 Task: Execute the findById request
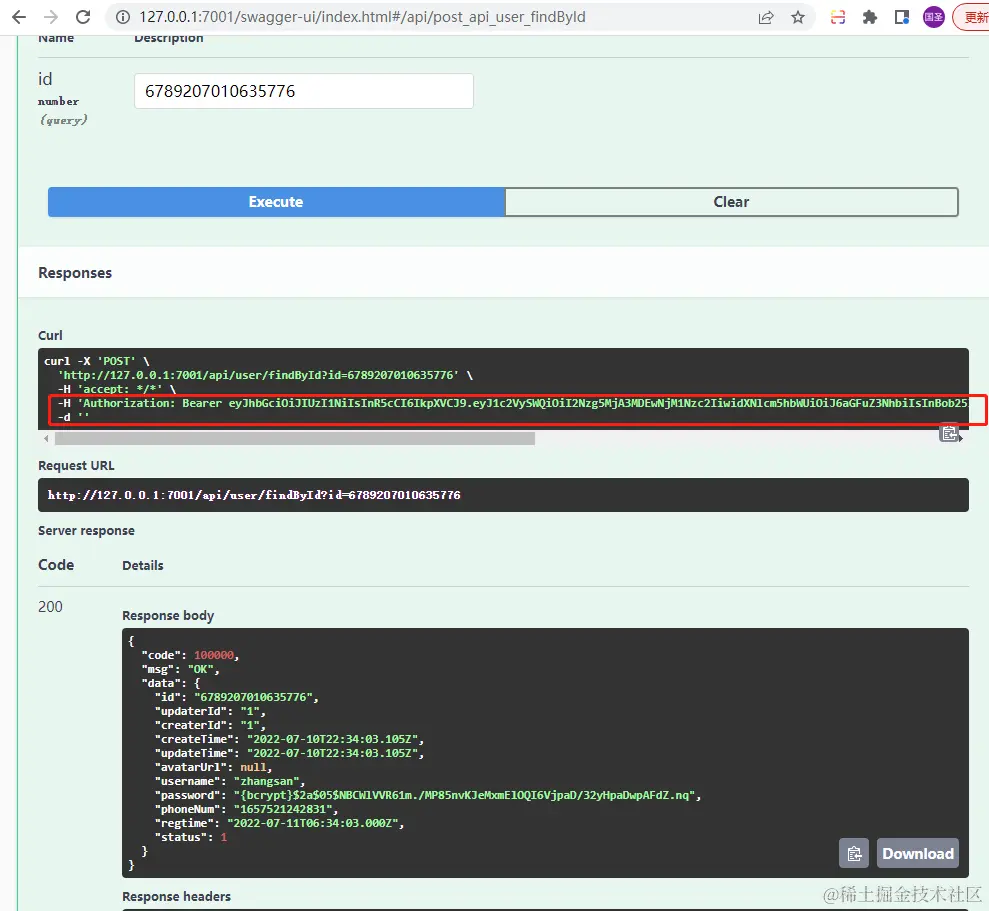click(276, 202)
